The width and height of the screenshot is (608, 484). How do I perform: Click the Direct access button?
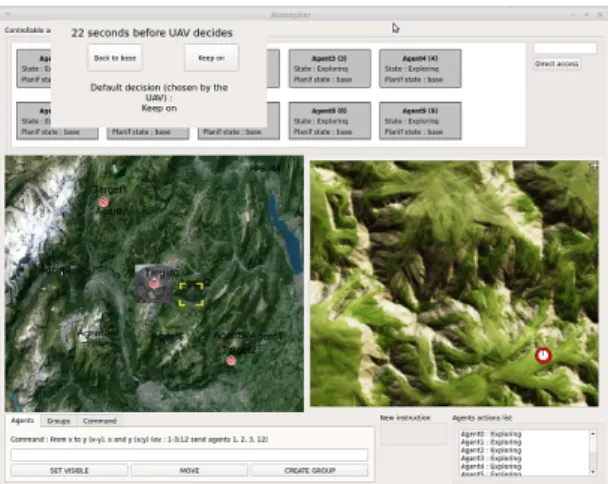tap(557, 64)
